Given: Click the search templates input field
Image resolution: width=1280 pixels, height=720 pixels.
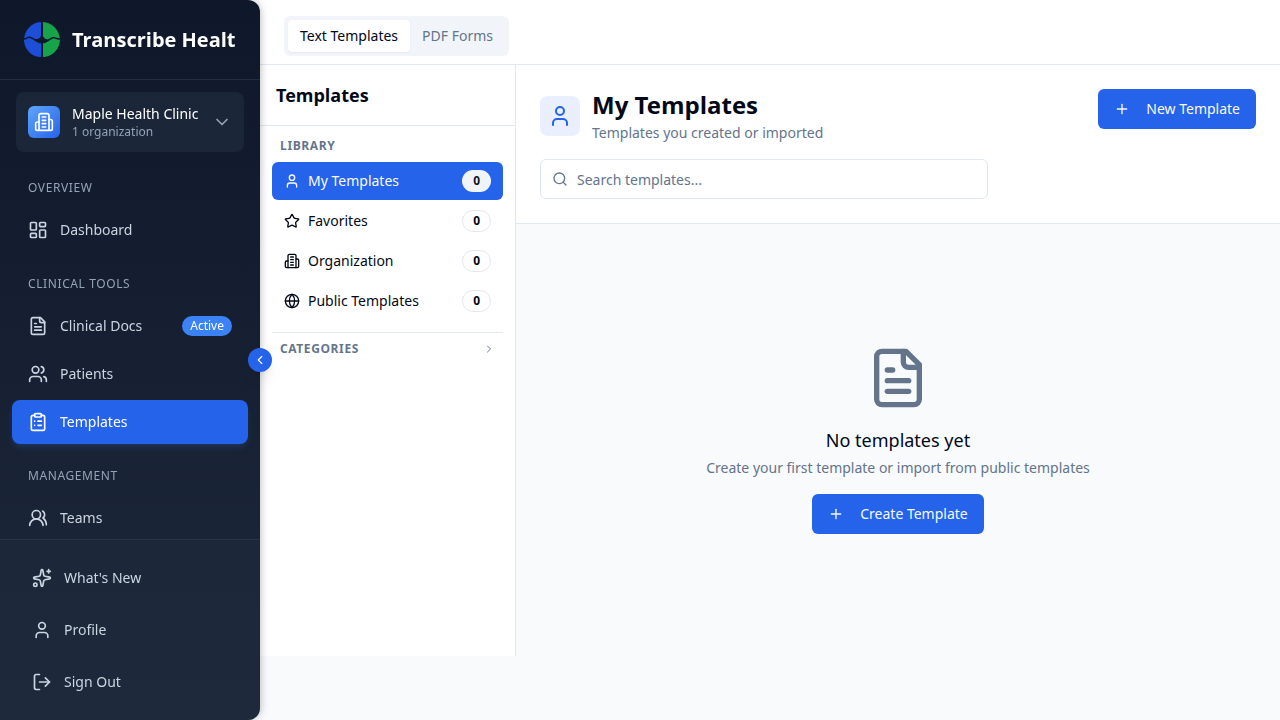Looking at the screenshot, I should click(x=763, y=179).
